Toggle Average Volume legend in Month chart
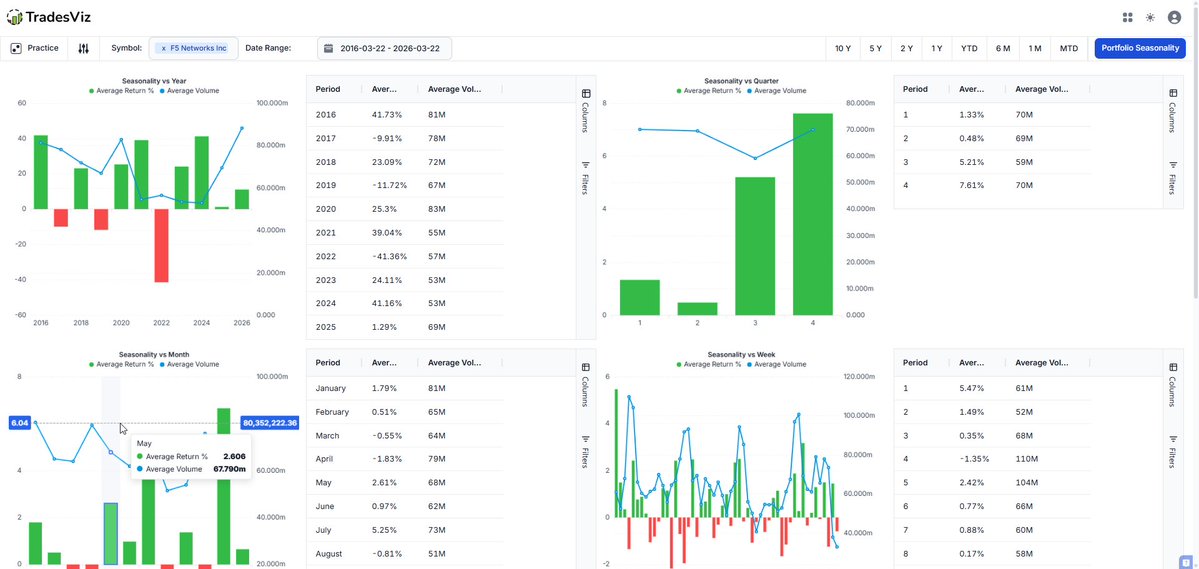The height and width of the screenshot is (569, 1199). (x=189, y=364)
